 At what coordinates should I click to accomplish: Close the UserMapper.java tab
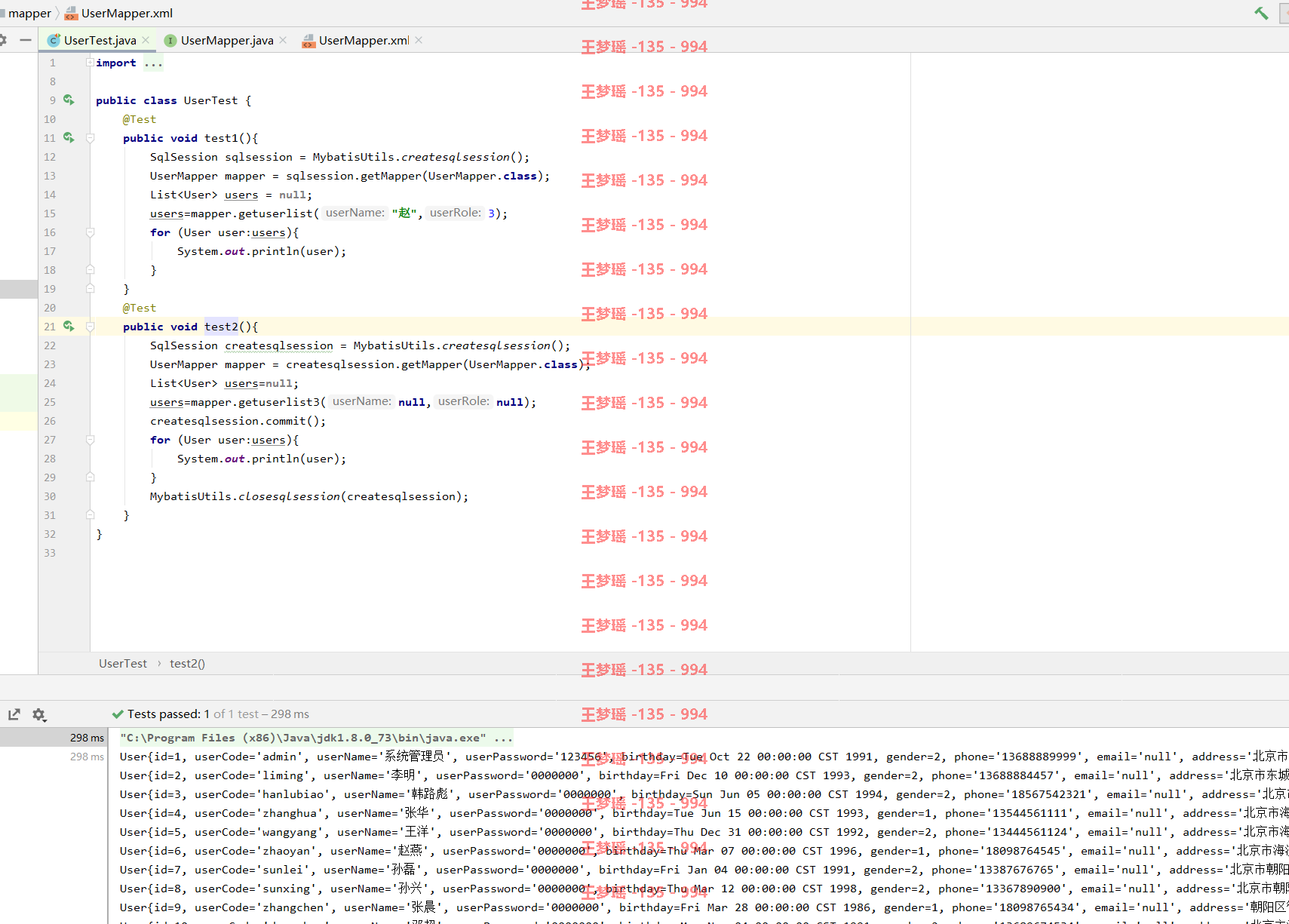[x=283, y=40]
